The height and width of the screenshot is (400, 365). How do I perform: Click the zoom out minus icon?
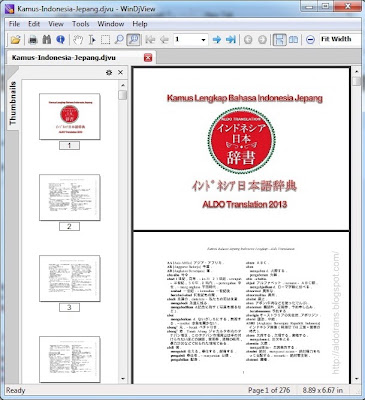point(310,40)
